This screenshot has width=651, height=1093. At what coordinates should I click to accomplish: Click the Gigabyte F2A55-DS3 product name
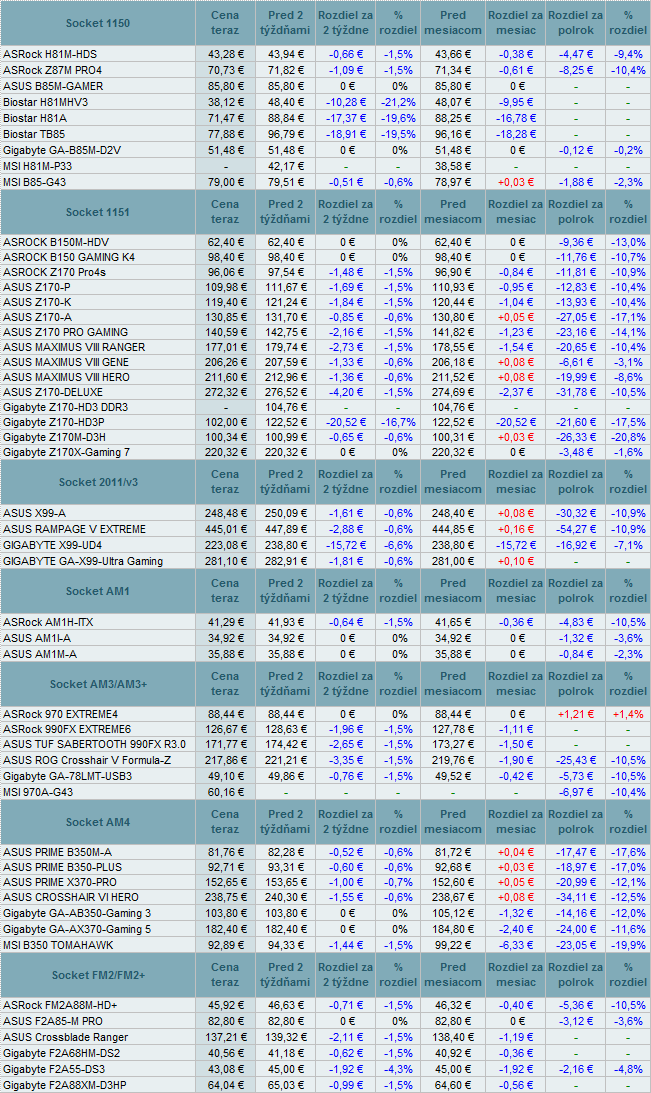pyautogui.click(x=54, y=1069)
